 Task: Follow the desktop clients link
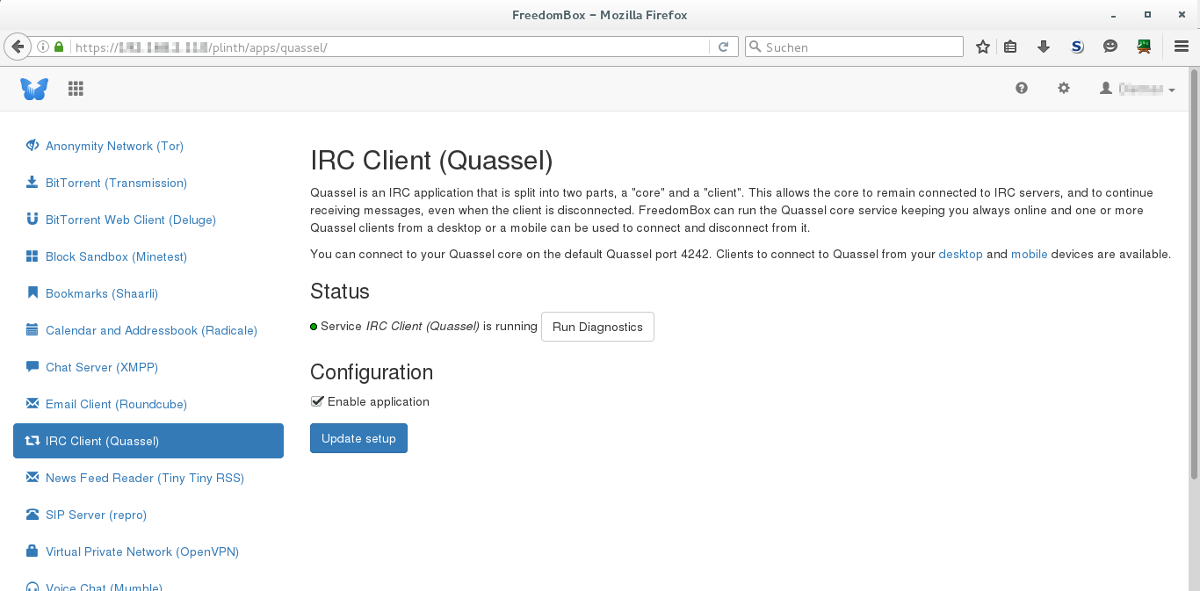tap(960, 254)
